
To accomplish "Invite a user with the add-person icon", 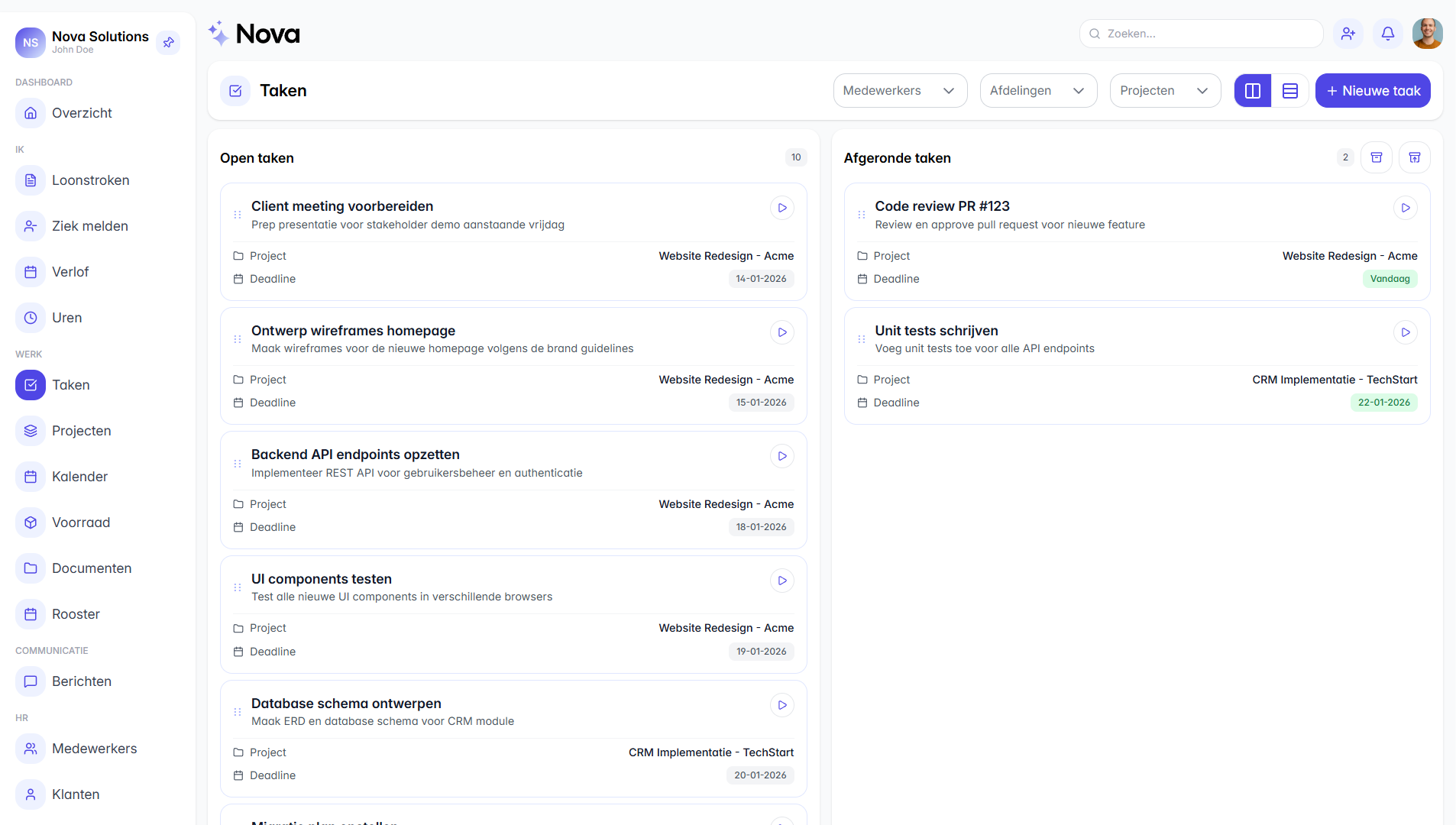I will (1348, 34).
